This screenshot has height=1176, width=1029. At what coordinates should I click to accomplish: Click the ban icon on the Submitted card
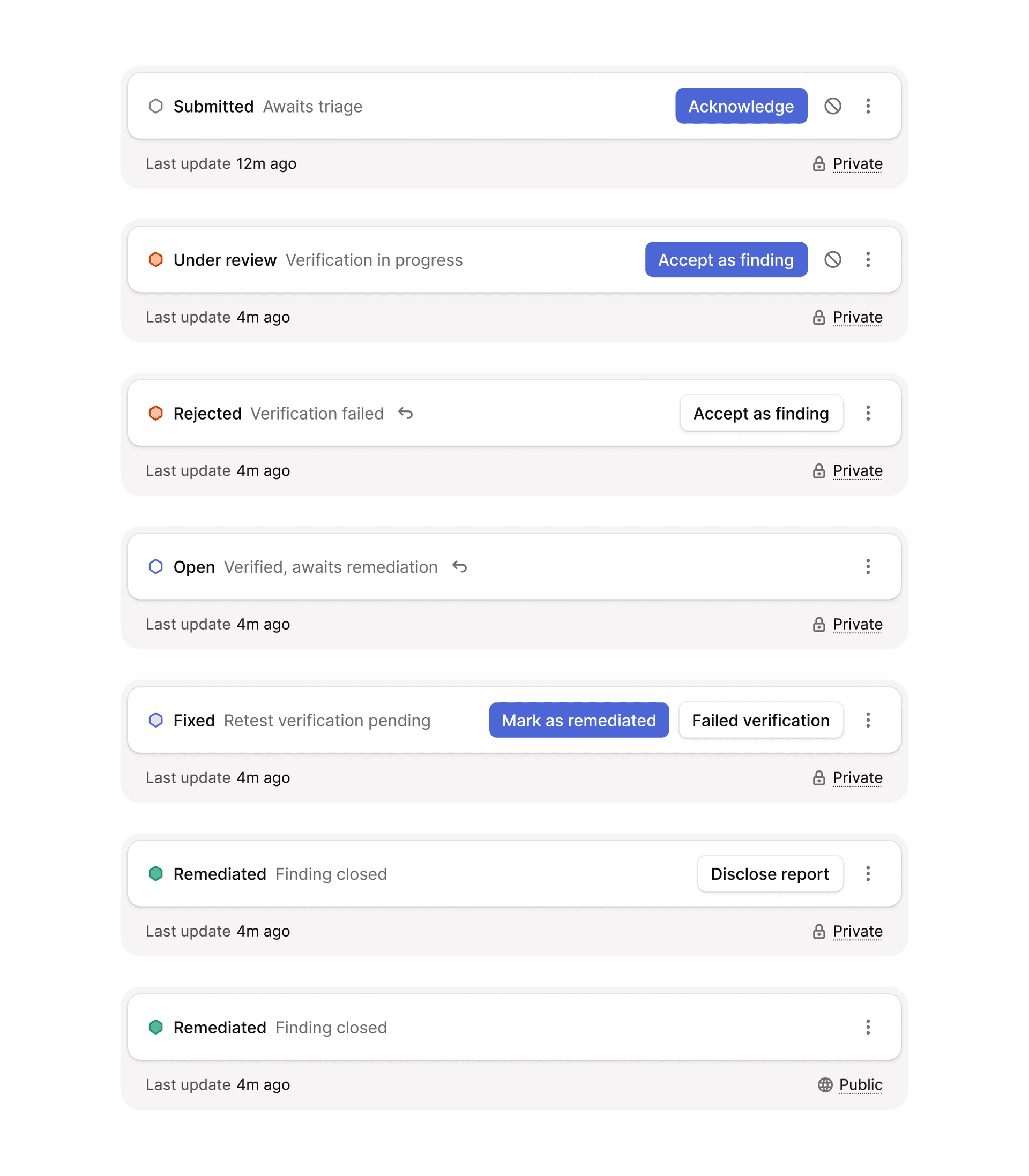point(834,106)
